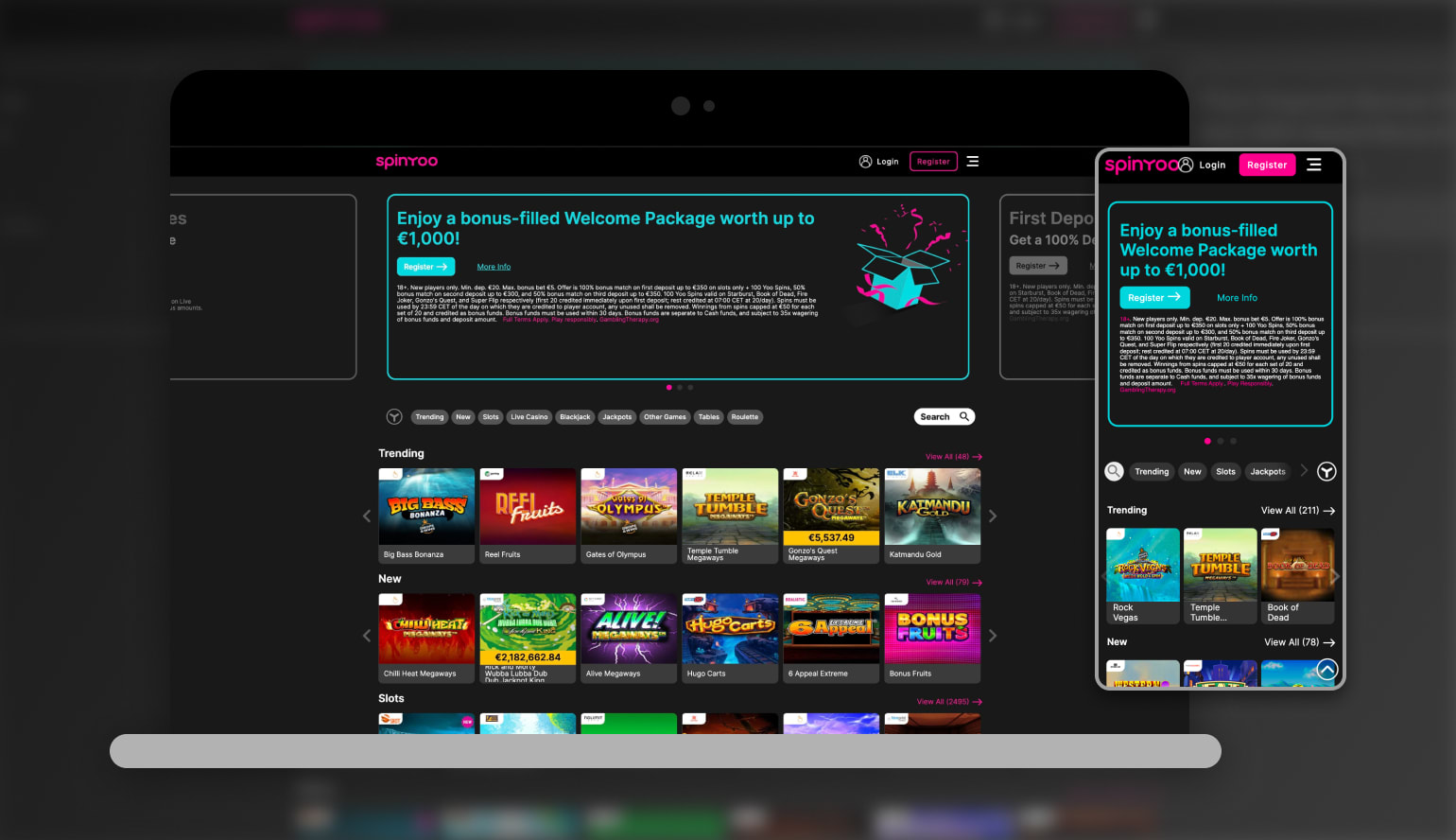Viewport: 1456px width, 840px height.
Task: Click the round filter icon in mobile view
Action: (x=1327, y=471)
